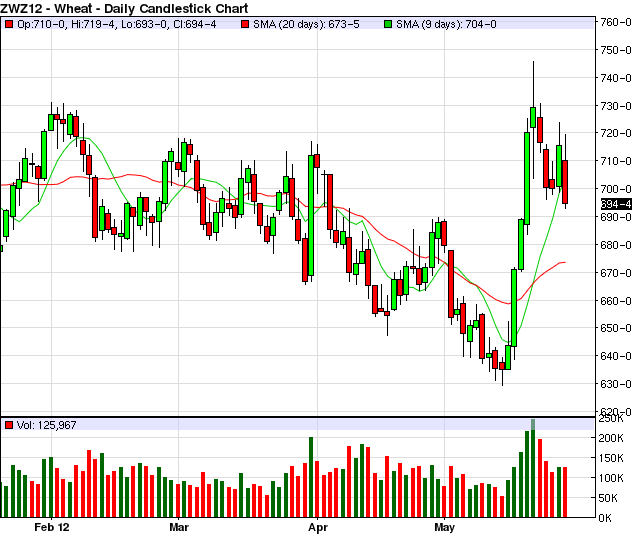The image size is (640, 536).
Task: Click the 150K volume axis label
Action: coord(611,458)
